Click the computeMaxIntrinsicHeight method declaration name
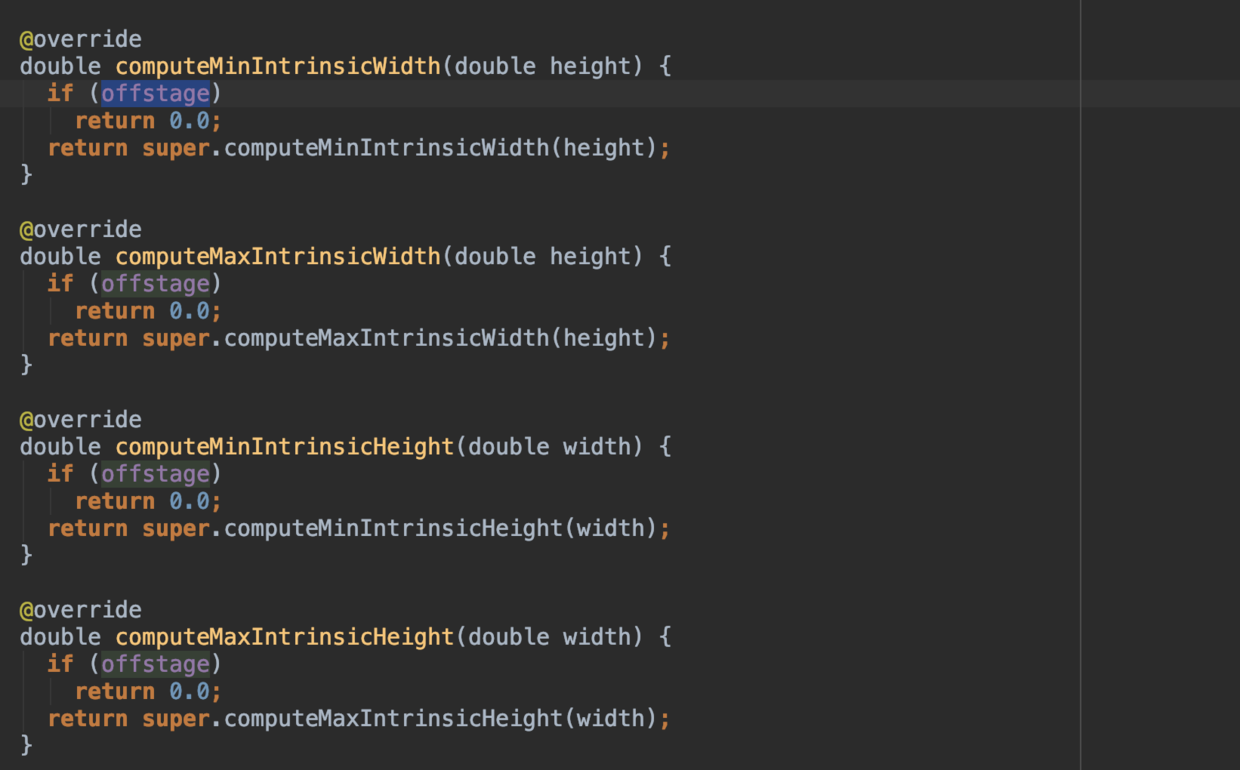This screenshot has height=770, width=1240. click(284, 636)
